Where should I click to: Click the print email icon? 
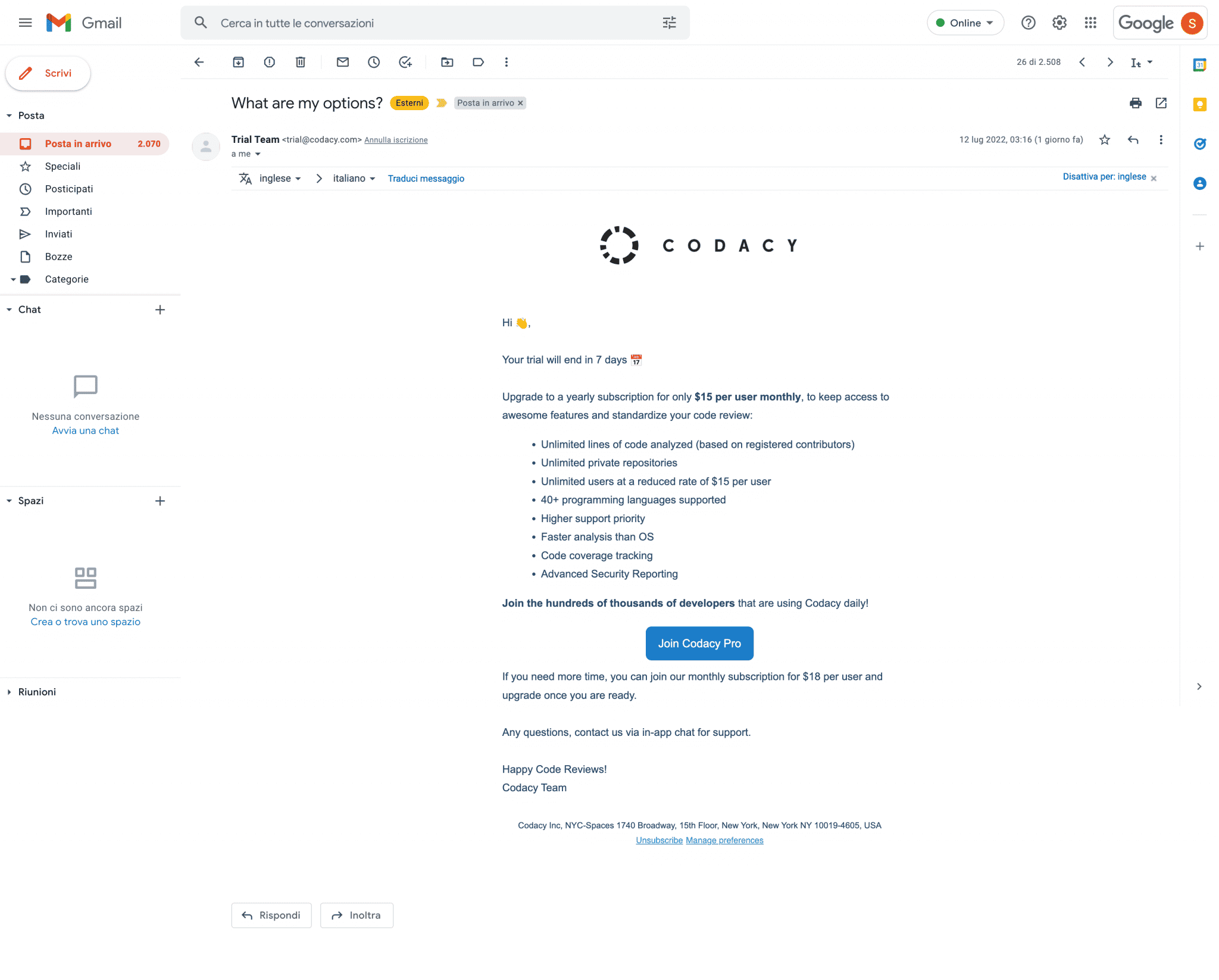(x=1135, y=102)
